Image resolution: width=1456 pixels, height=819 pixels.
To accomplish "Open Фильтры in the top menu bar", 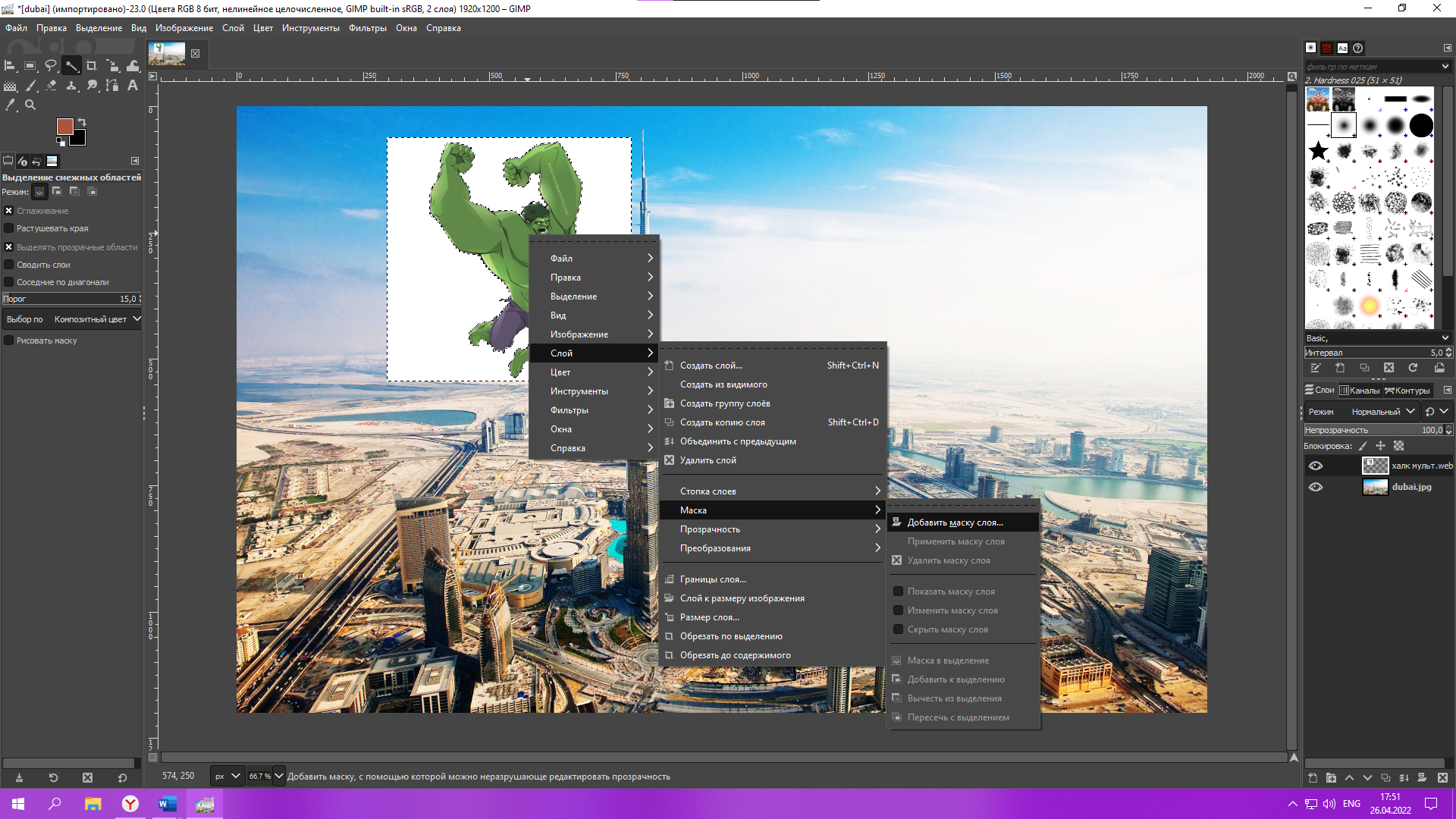I will pyautogui.click(x=368, y=28).
